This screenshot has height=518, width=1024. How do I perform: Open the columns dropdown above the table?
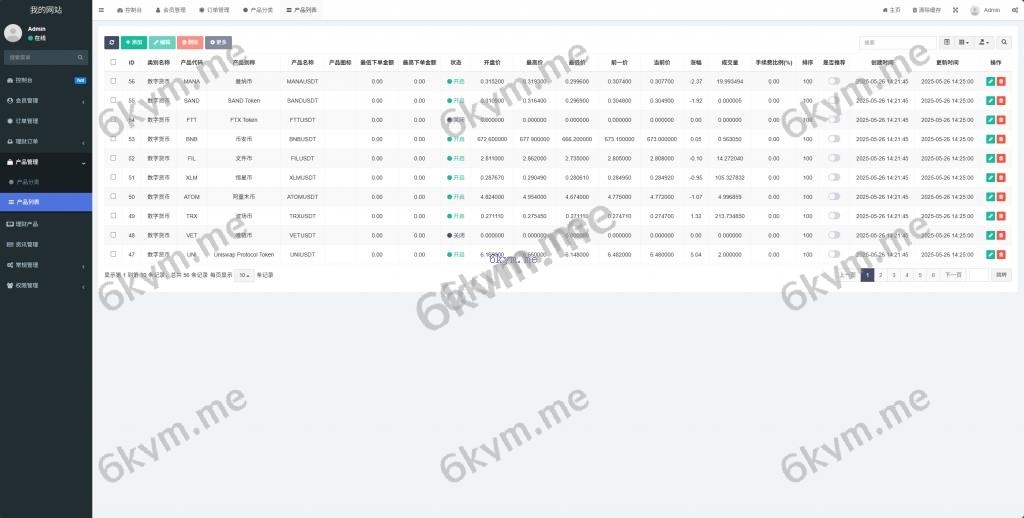click(964, 43)
